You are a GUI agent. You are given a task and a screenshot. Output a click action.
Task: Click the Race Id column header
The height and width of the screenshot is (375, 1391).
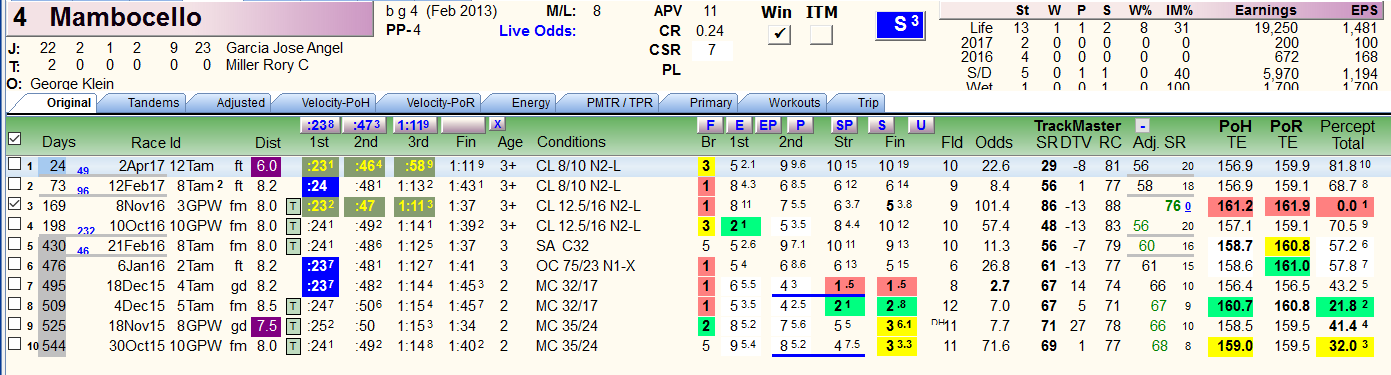155,142
